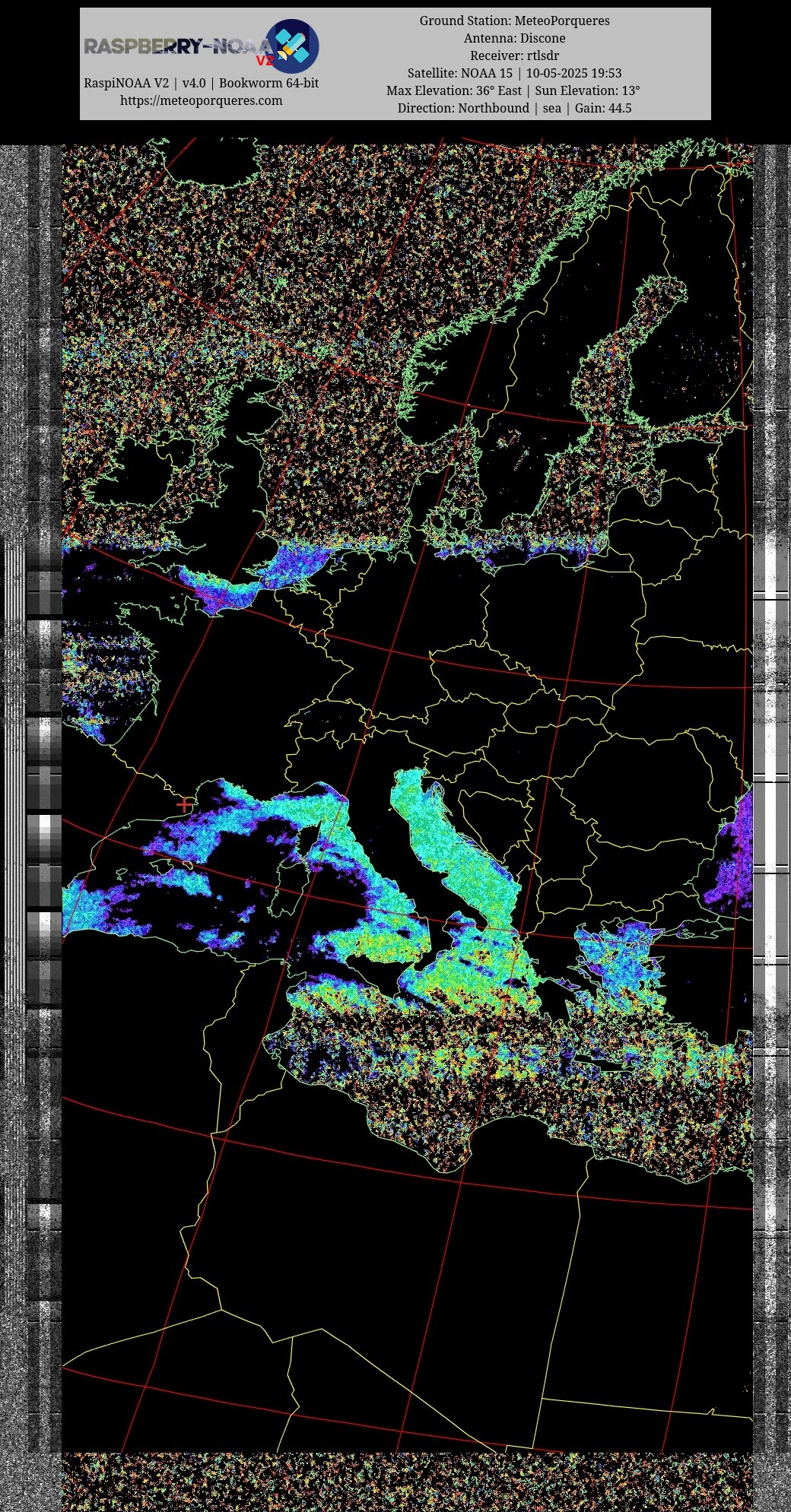Click the 'Antenna: Discone' line
The image size is (791, 1512).
click(515, 38)
